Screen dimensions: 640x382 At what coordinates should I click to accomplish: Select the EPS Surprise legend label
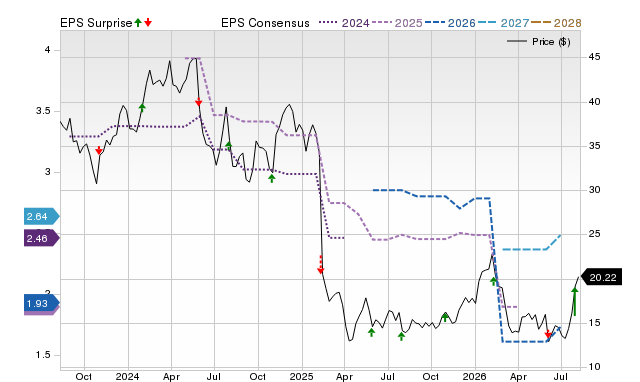96,23
